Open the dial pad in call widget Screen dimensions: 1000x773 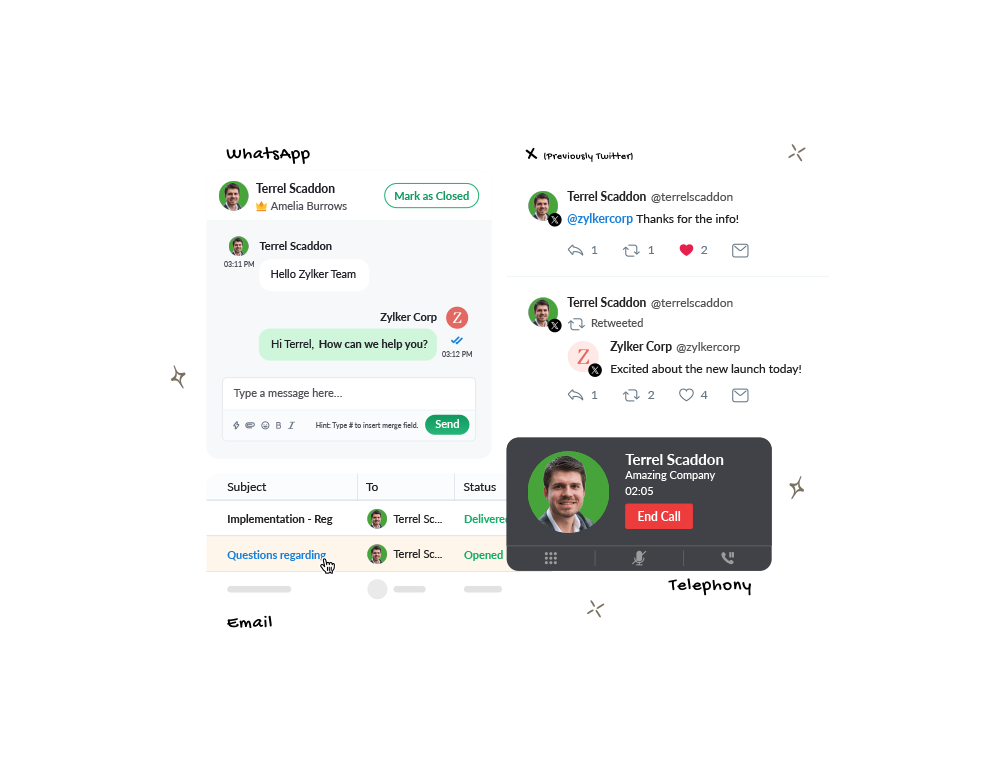coord(550,558)
